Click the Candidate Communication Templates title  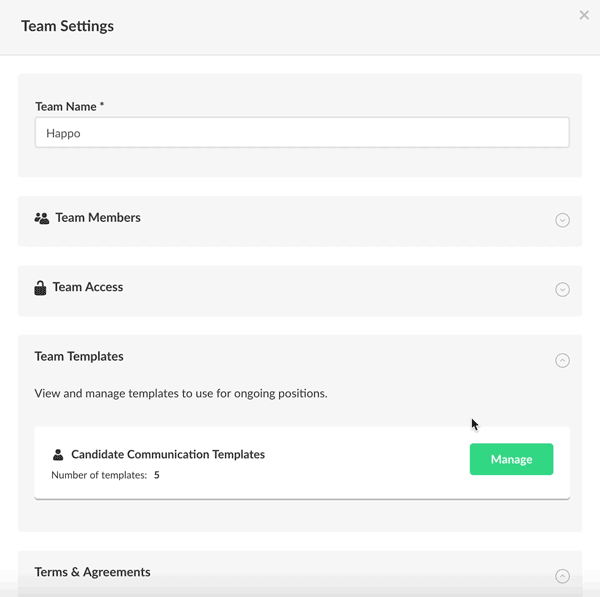pyautogui.click(x=168, y=454)
